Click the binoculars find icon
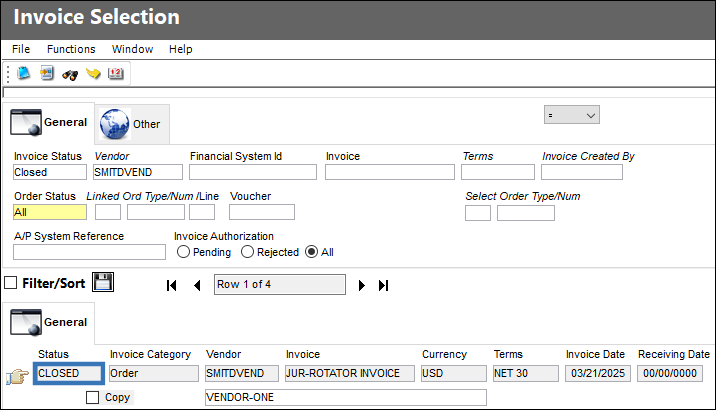716x410 pixels. [70, 74]
